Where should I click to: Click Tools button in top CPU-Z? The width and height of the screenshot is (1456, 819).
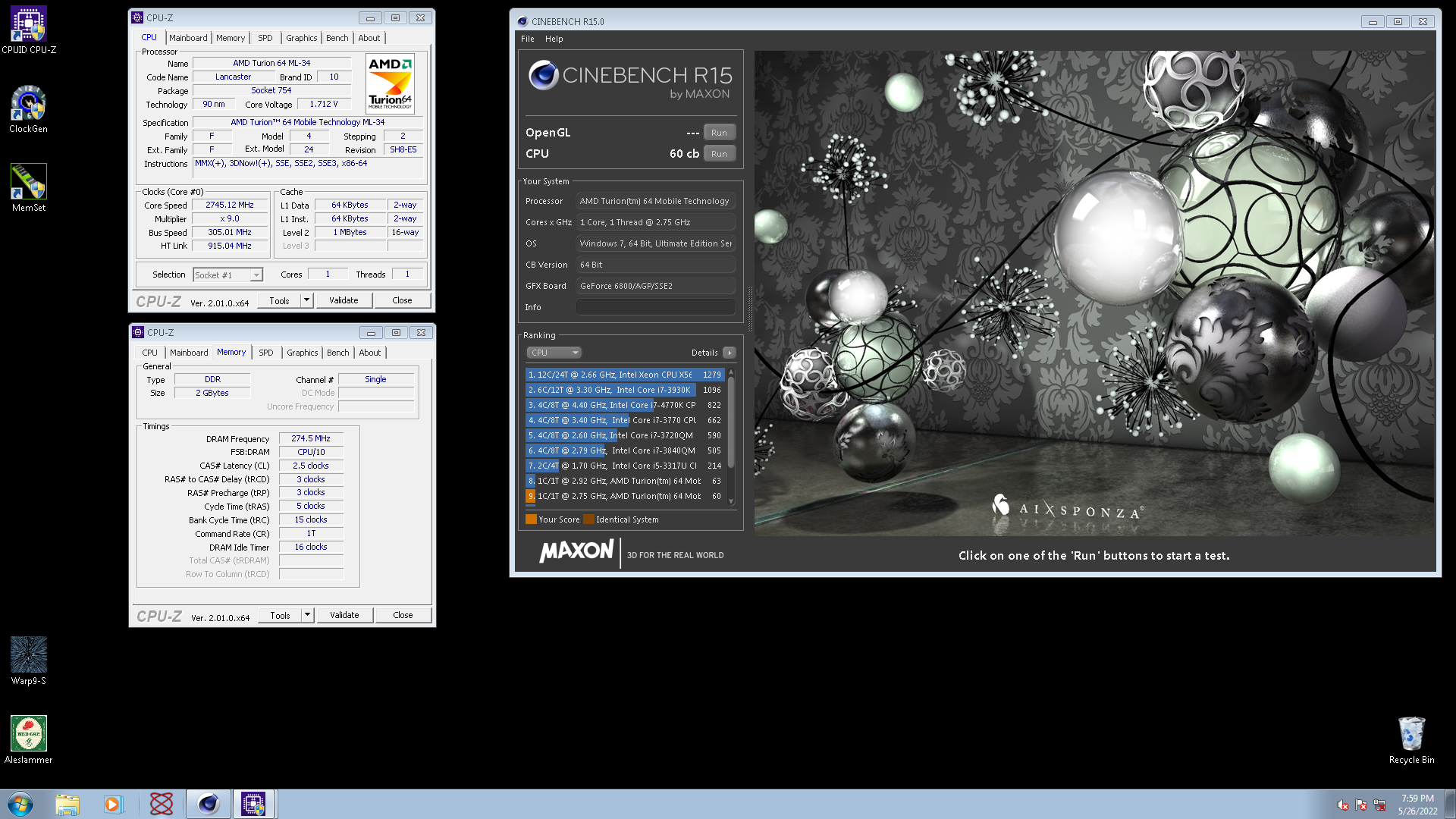pyautogui.click(x=279, y=300)
